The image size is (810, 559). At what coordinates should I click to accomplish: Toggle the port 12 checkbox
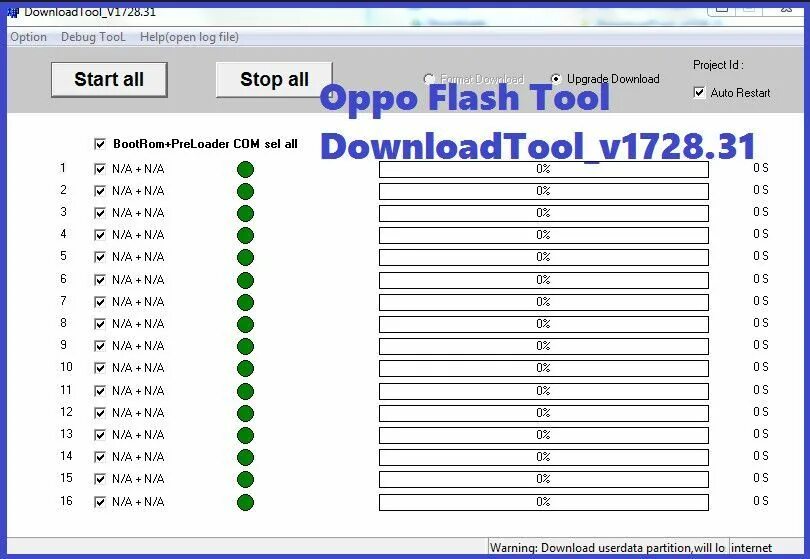click(100, 413)
